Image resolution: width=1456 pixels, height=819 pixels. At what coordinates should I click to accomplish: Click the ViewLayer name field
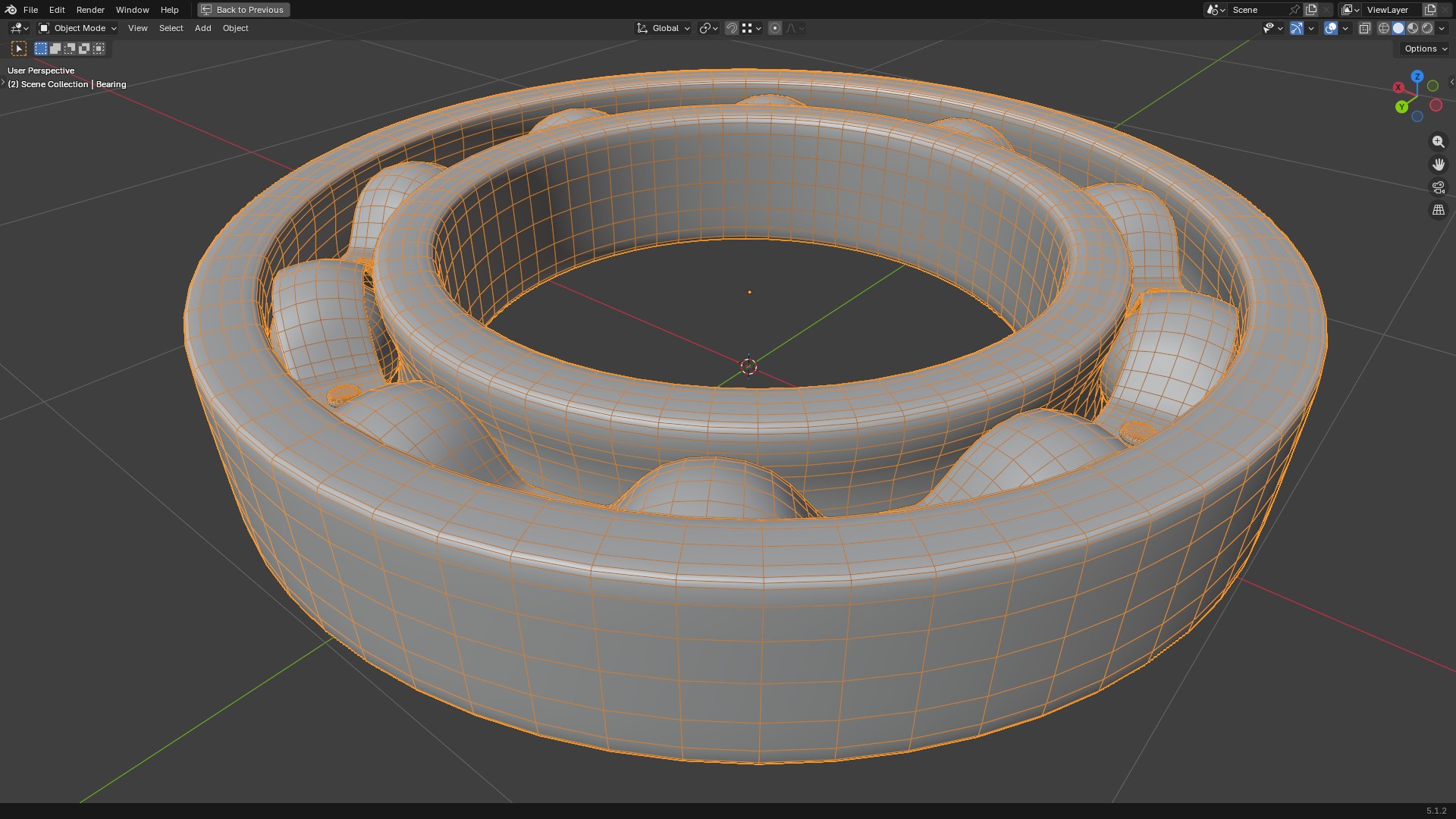[1392, 10]
